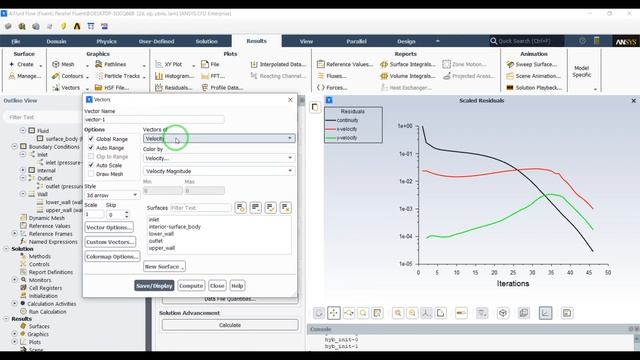
Task: Expand the Graphics node under Results
Action: pos(15,334)
